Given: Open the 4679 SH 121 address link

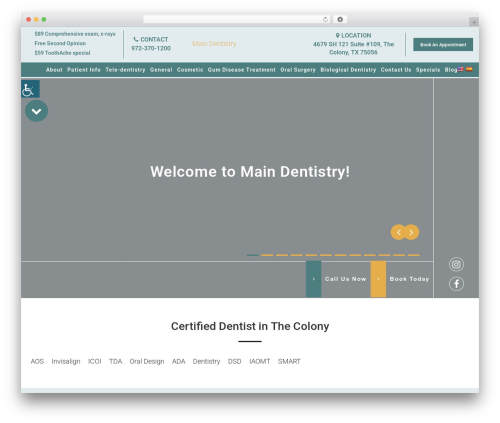Looking at the screenshot, I should (x=353, y=48).
